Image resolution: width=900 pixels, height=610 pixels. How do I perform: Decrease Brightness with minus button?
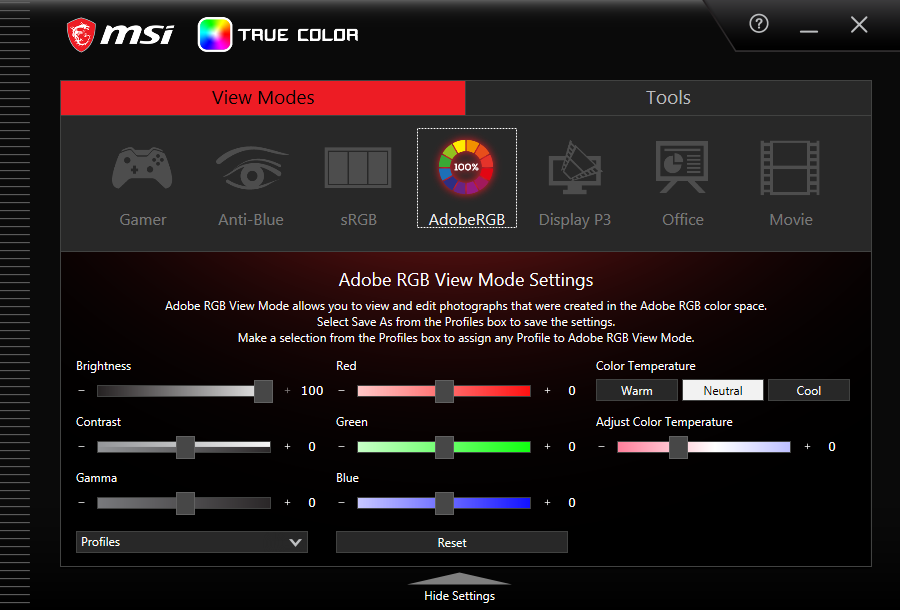click(x=82, y=390)
